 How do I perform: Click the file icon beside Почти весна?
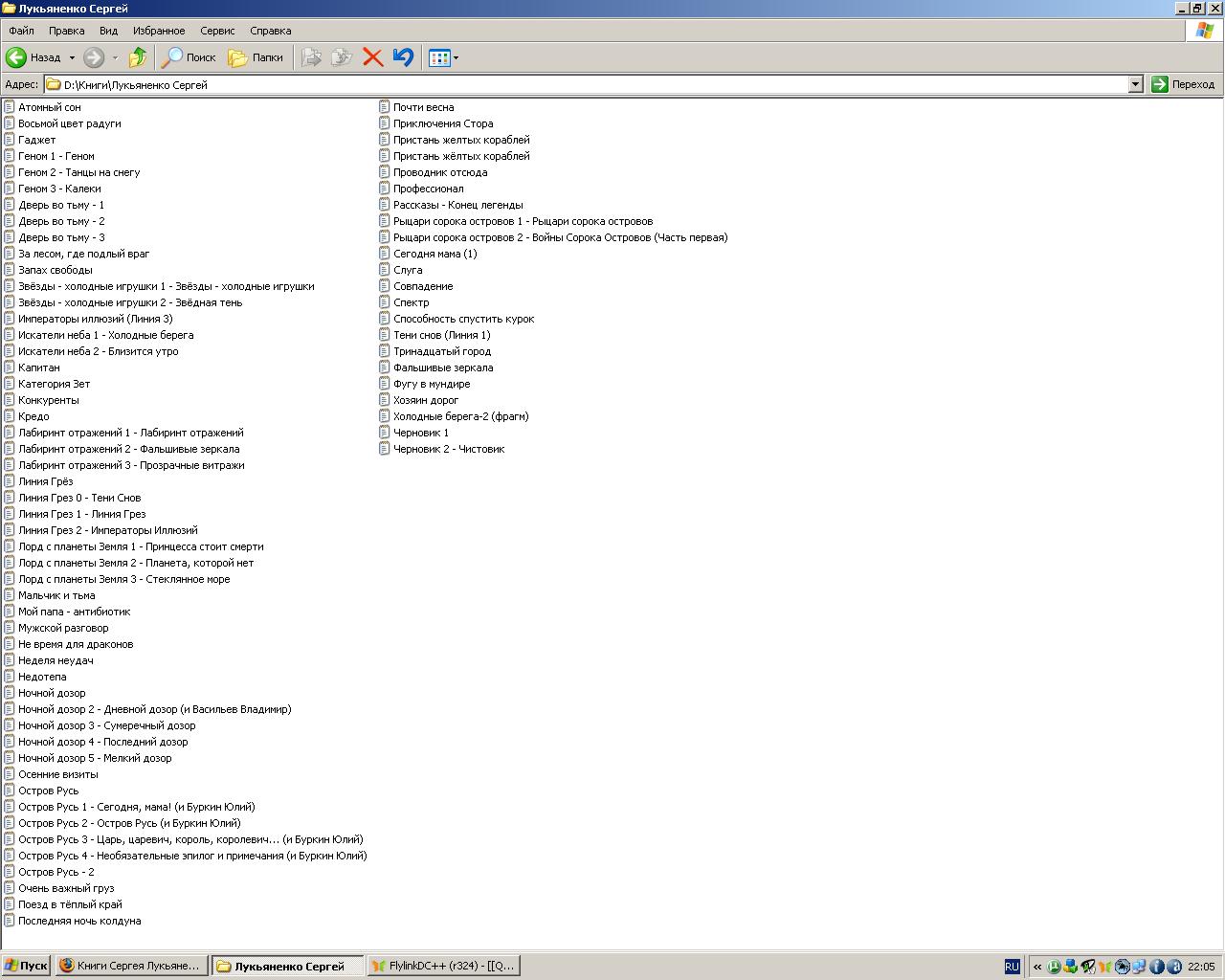click(x=385, y=107)
